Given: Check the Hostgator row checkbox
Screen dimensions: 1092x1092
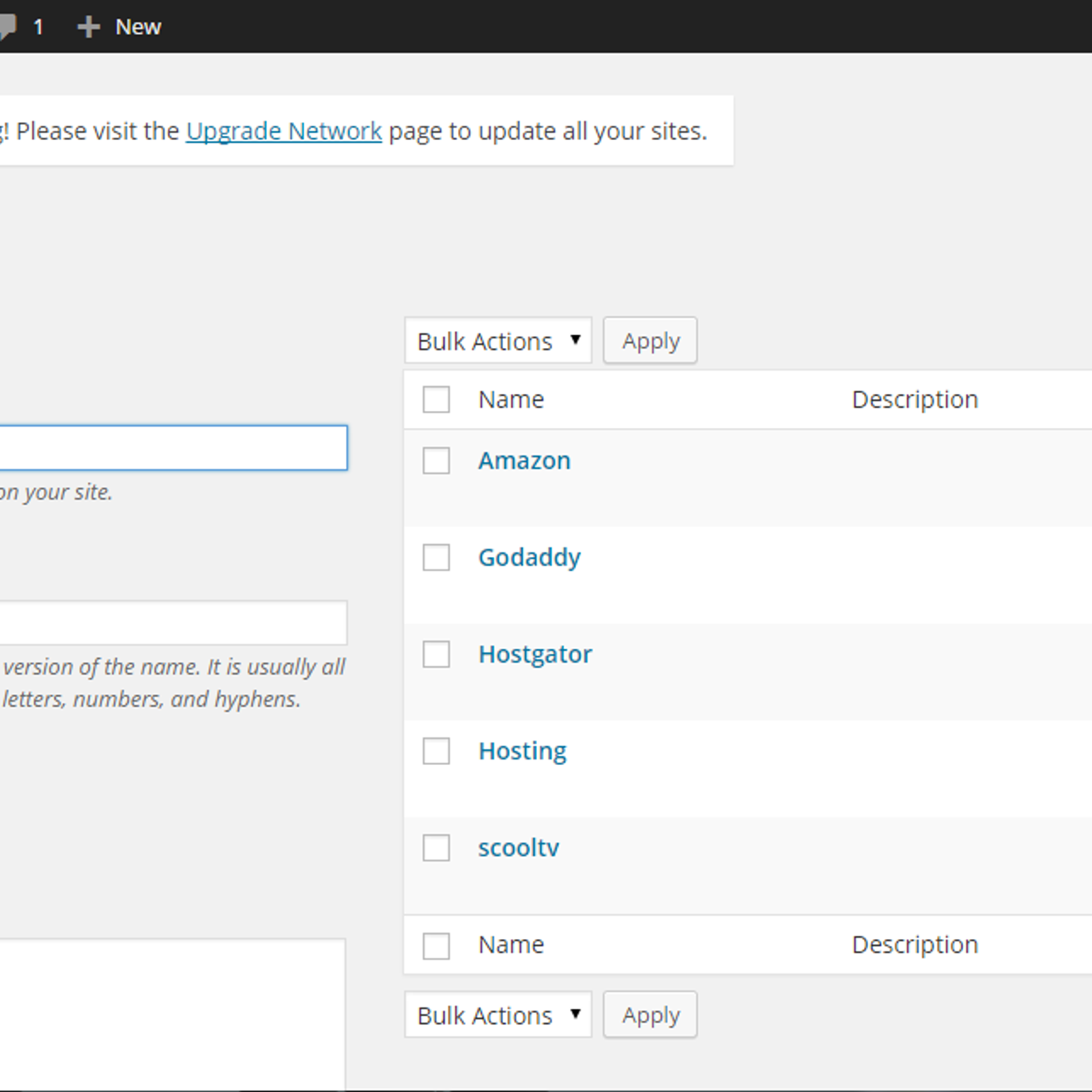Looking at the screenshot, I should (436, 655).
